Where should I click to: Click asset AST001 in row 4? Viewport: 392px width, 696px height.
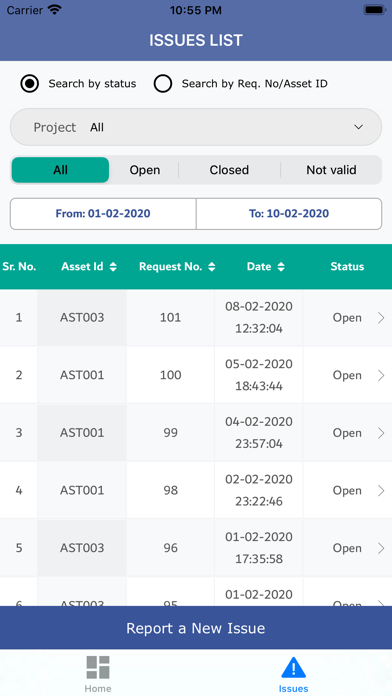[82, 490]
